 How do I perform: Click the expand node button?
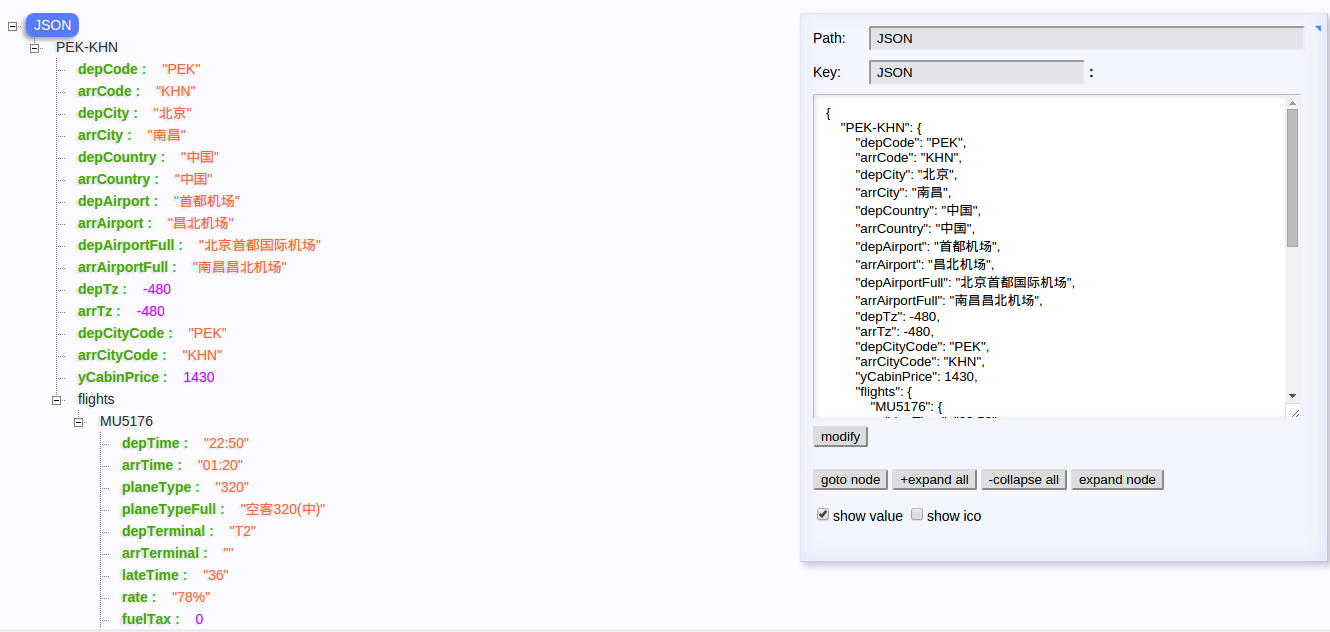click(1117, 480)
